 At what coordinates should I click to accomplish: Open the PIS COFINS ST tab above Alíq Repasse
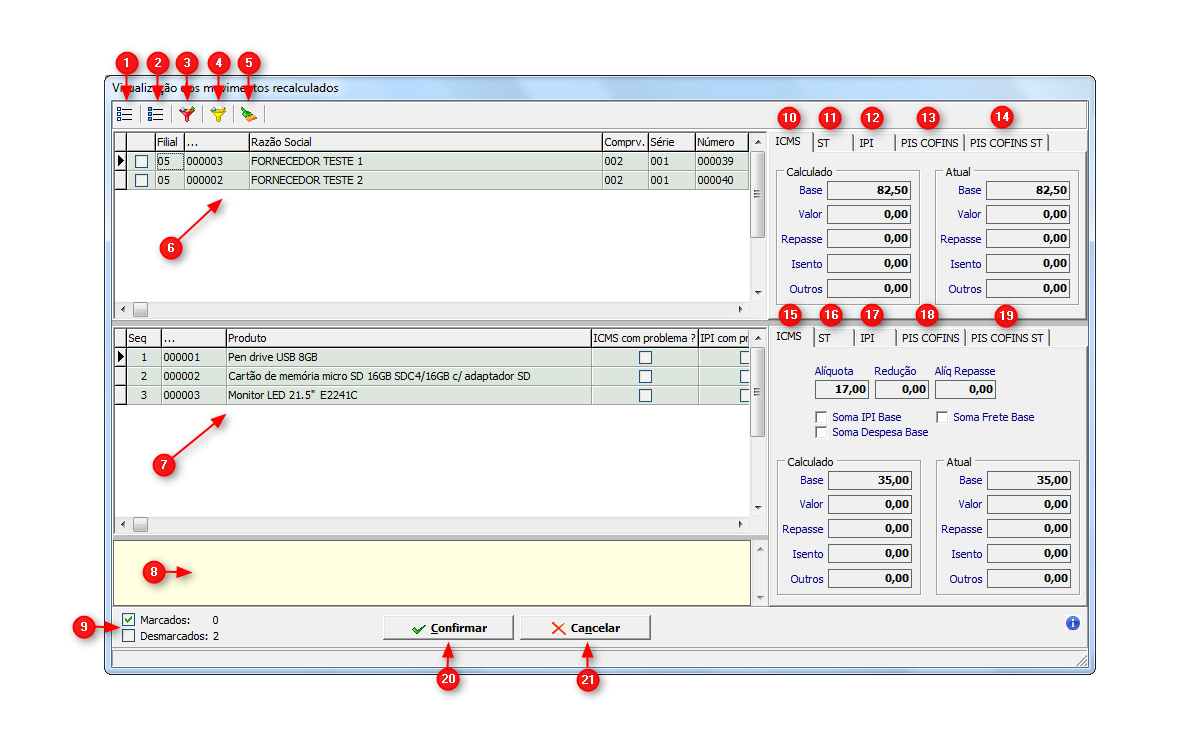(x=1007, y=338)
